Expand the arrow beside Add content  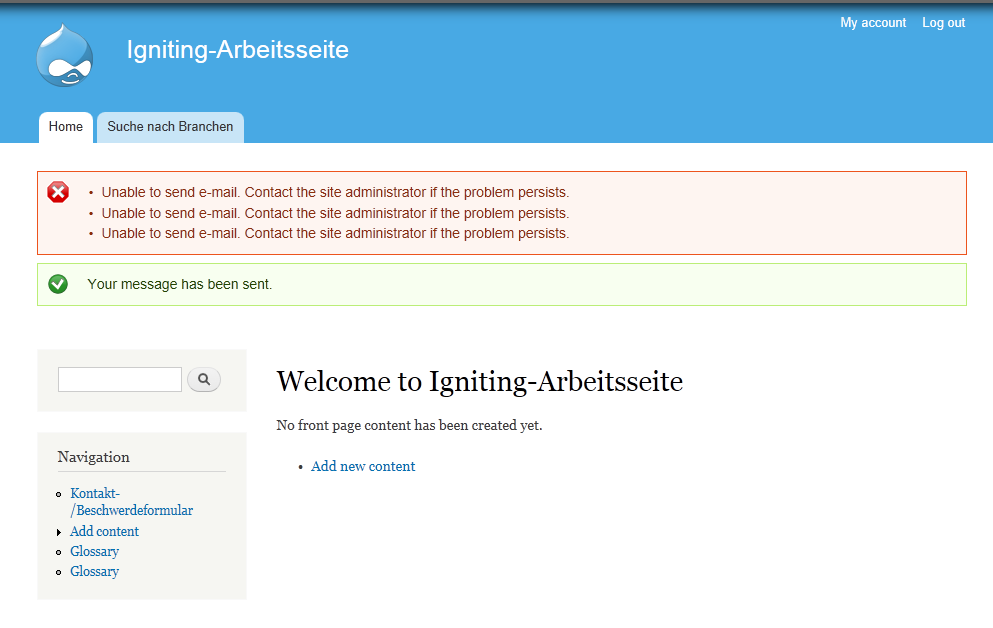click(60, 532)
